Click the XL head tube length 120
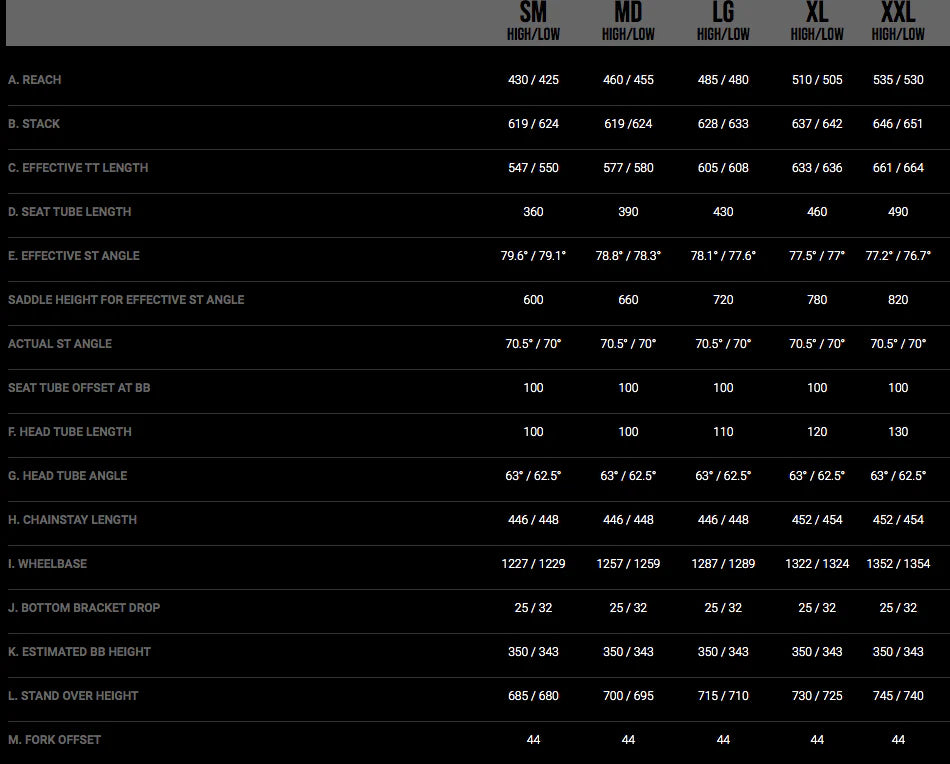 point(817,432)
